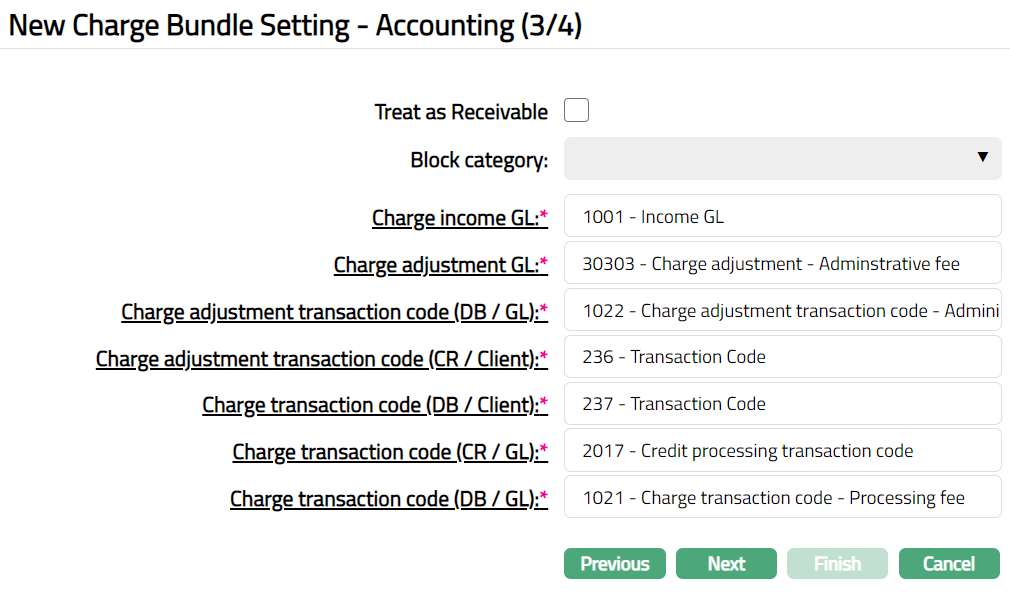This screenshot has width=1010, height=594.
Task: Click the 1021 Processing fee code field
Action: coord(782,498)
